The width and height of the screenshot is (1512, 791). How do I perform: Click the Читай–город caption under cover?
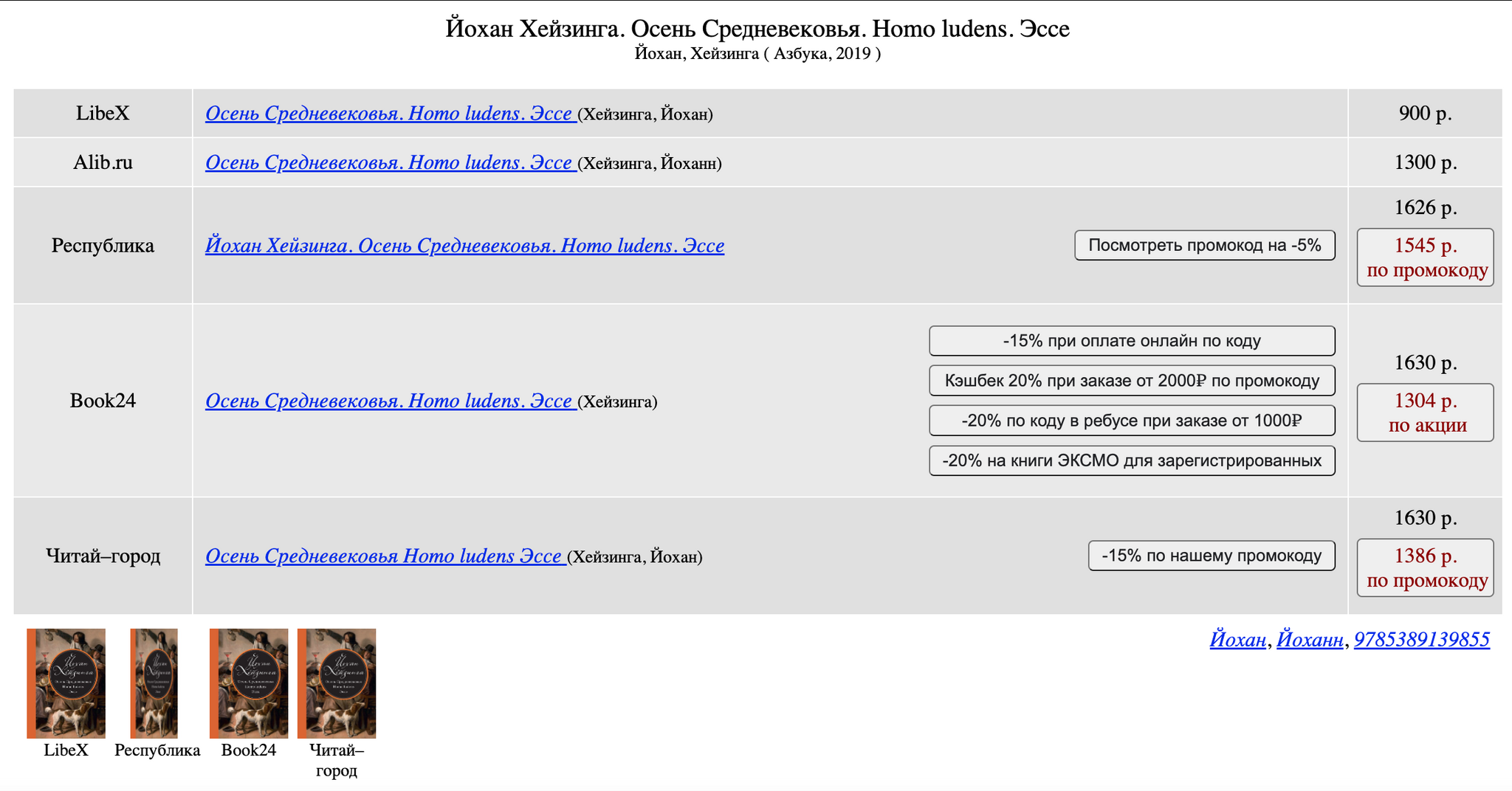point(337,760)
